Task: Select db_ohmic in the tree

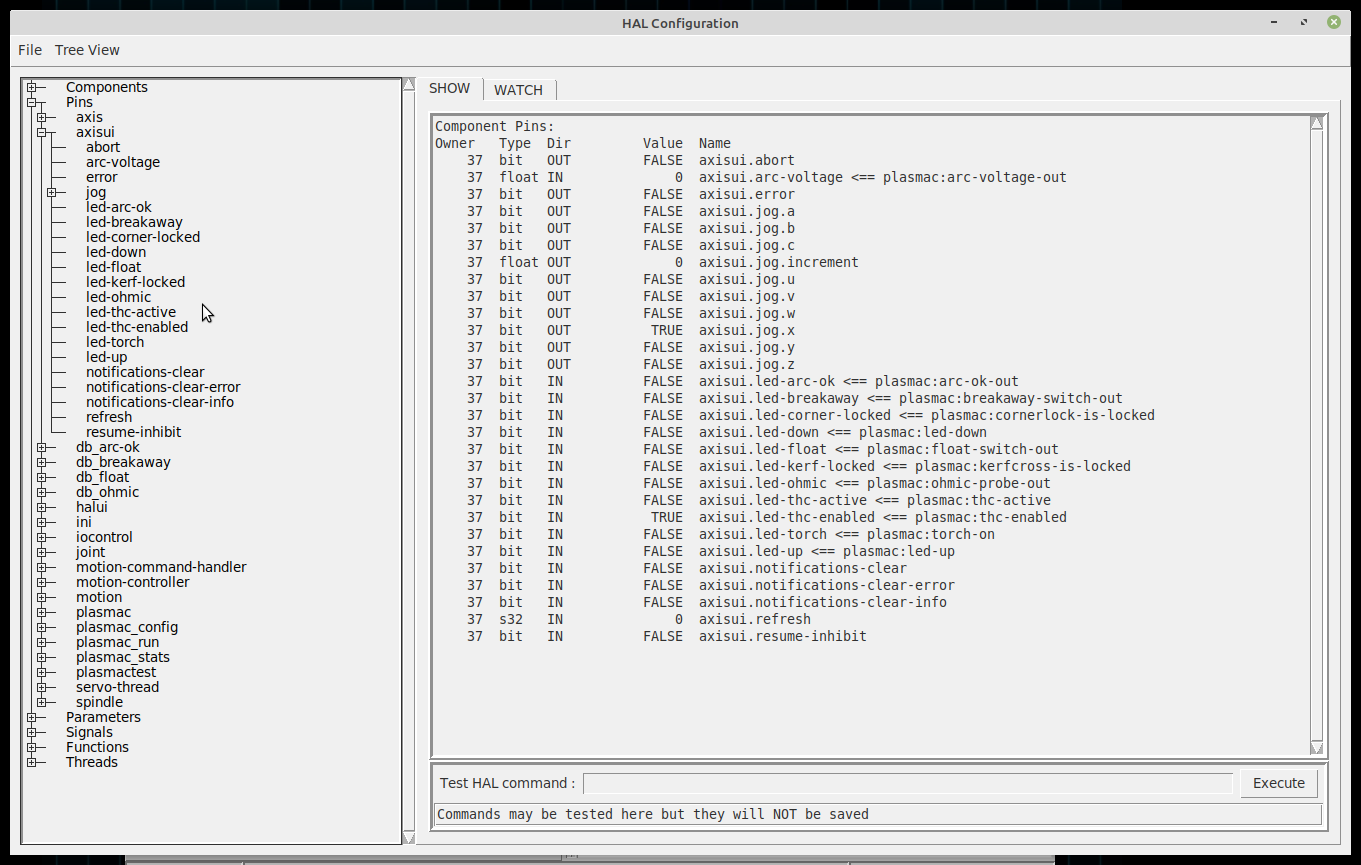Action: click(108, 492)
